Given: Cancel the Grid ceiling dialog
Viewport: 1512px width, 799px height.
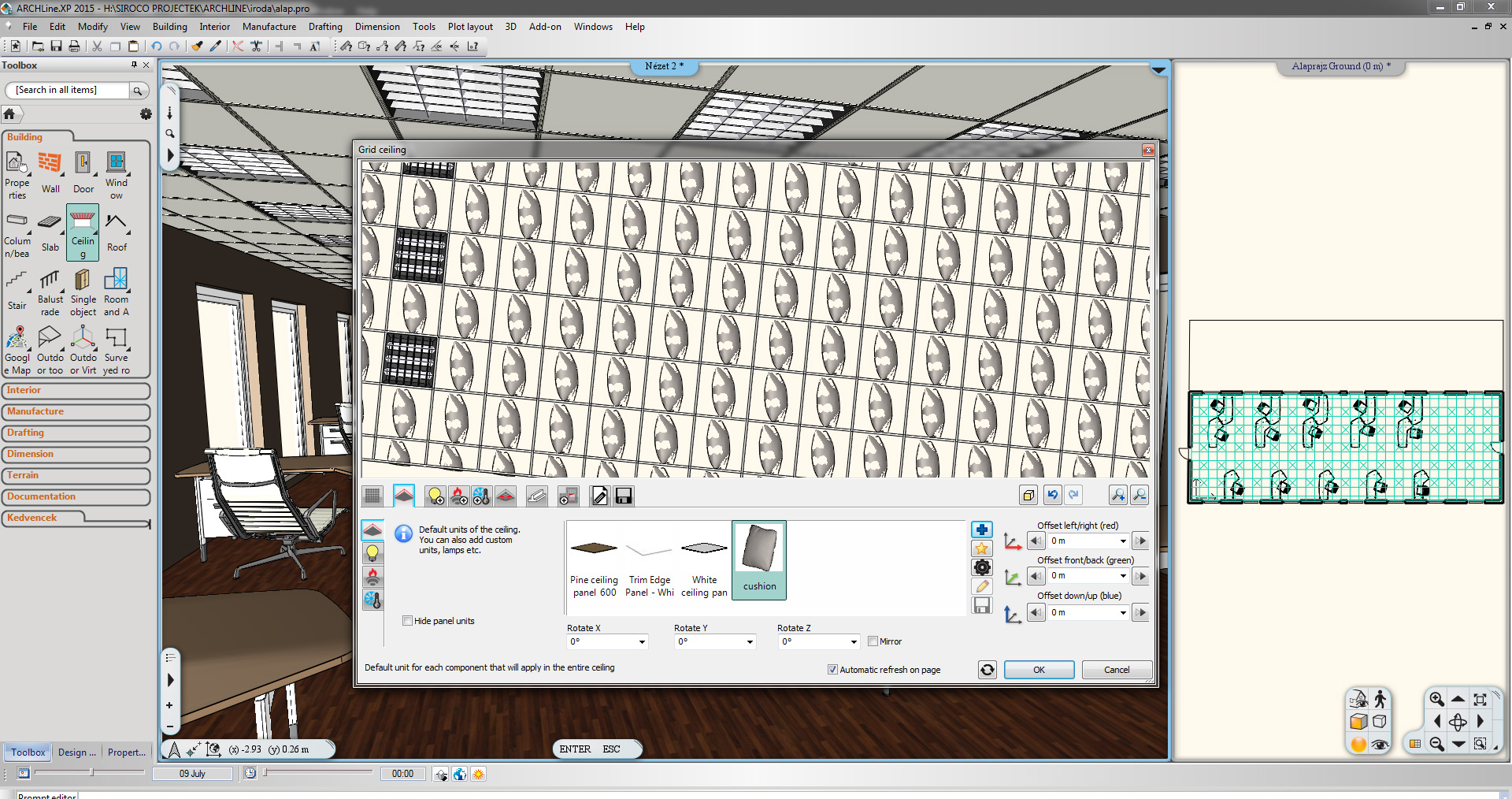Looking at the screenshot, I should pos(1116,670).
